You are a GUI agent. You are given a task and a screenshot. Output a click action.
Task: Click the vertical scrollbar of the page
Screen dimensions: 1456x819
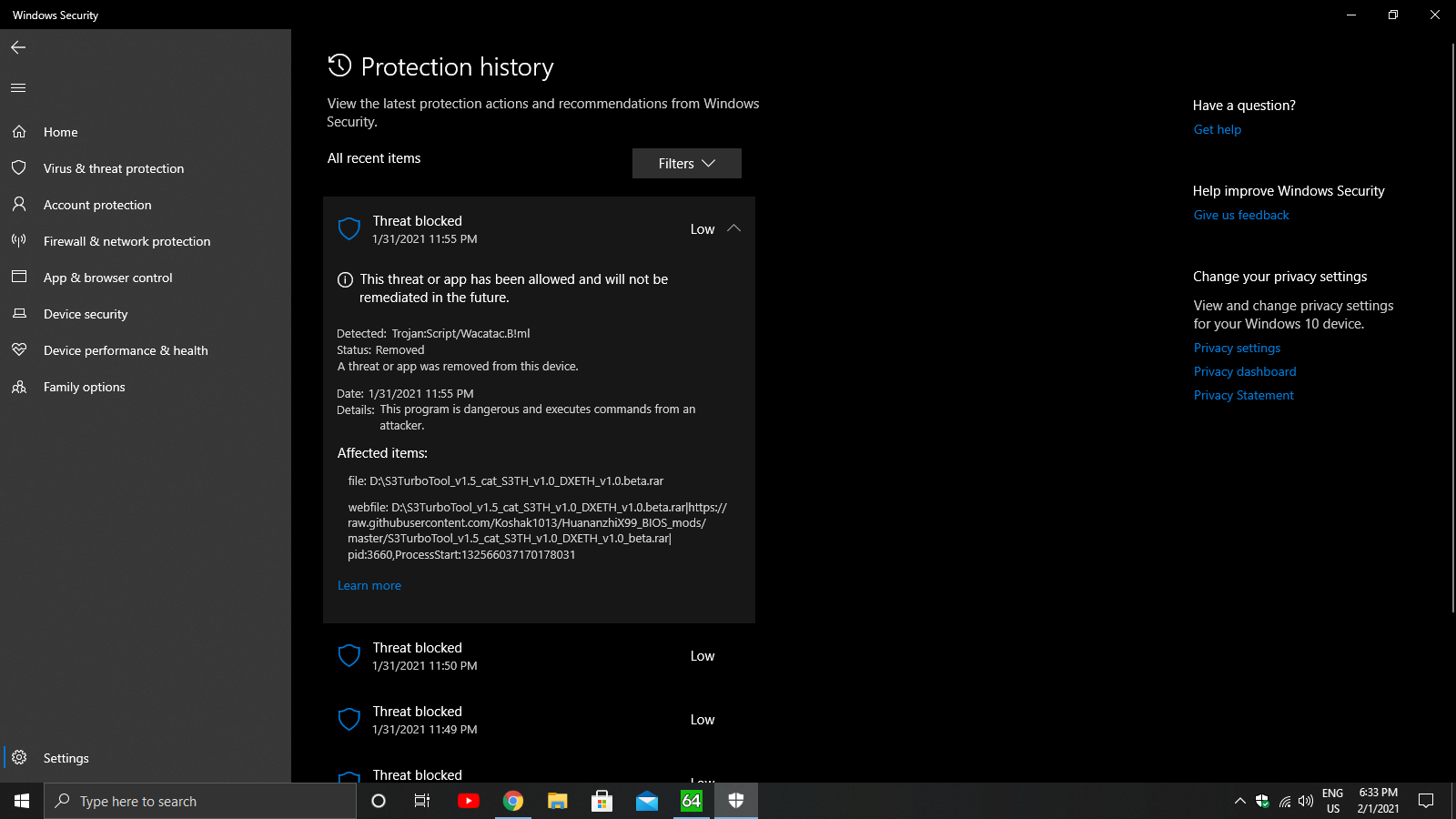click(x=1452, y=328)
